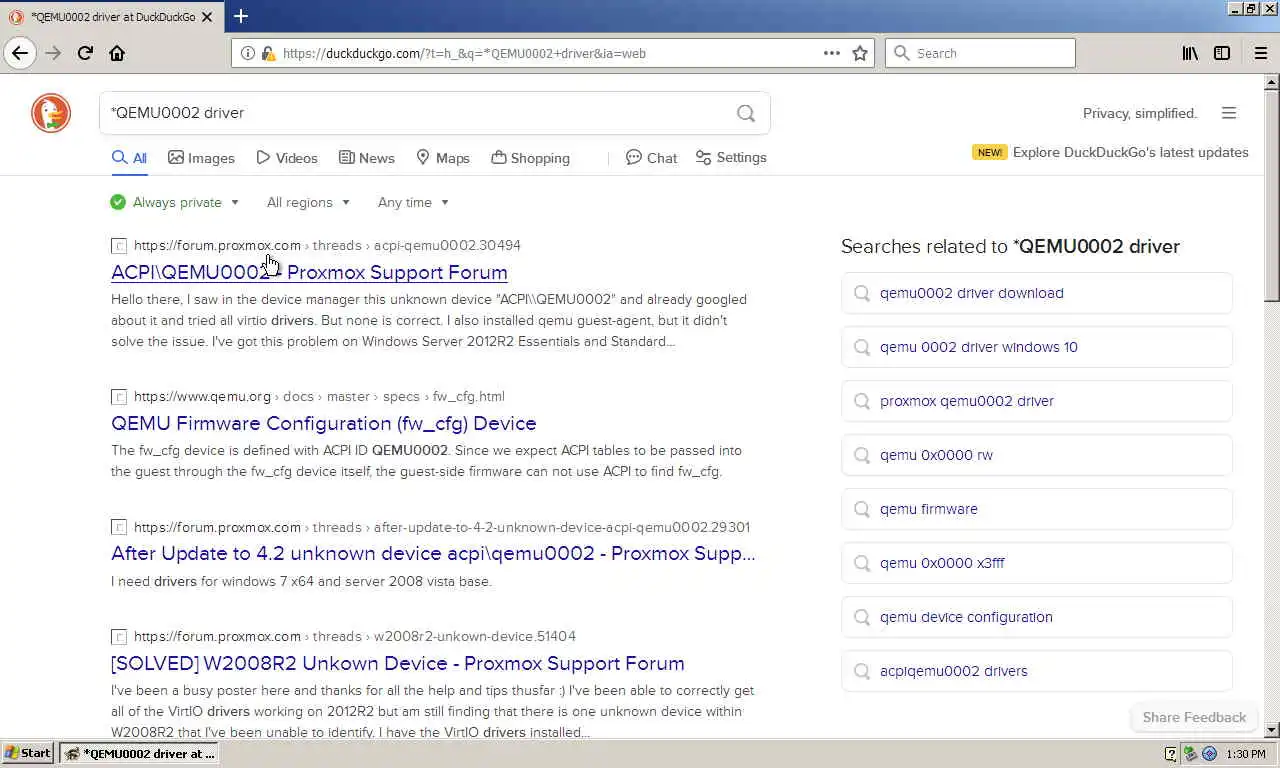Reload the current page

point(85,53)
